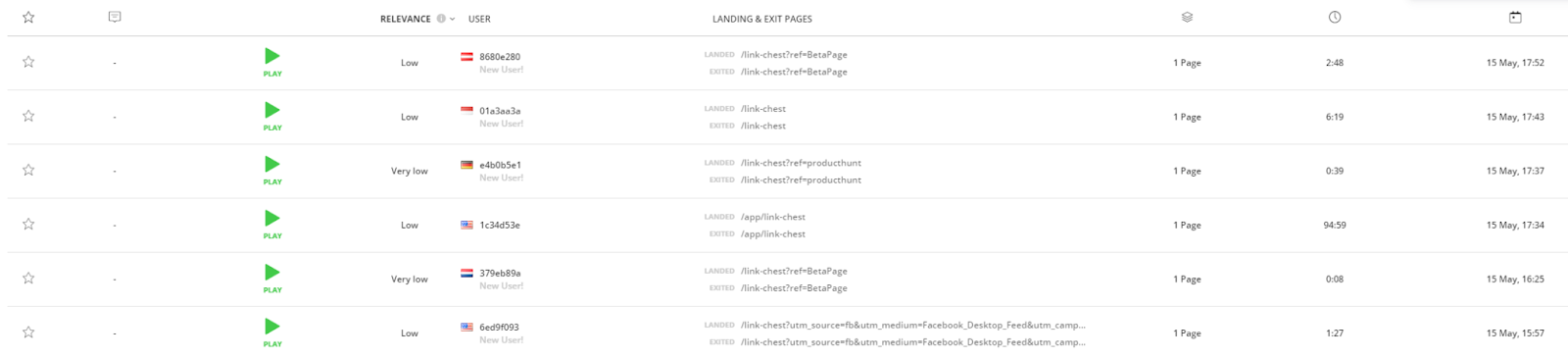
Task: Open user ID 1c34d53e
Action: click(x=500, y=225)
